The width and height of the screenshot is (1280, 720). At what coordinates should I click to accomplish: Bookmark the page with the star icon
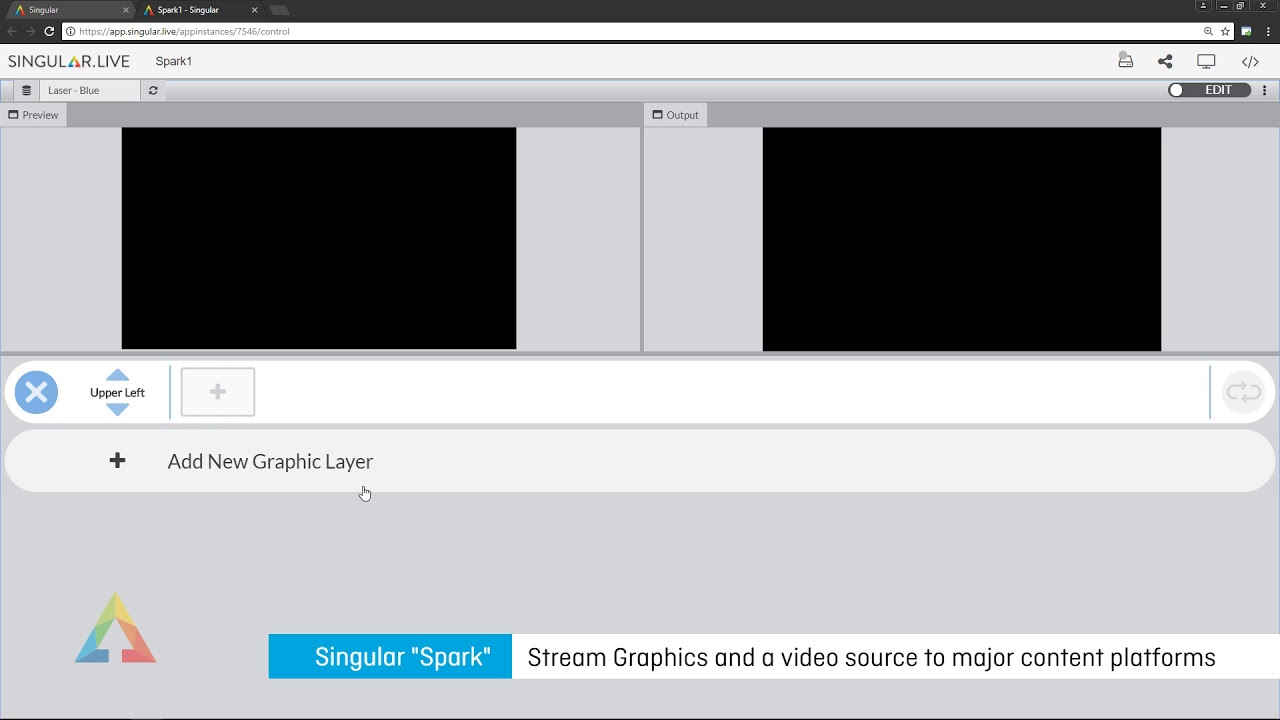pos(1225,31)
